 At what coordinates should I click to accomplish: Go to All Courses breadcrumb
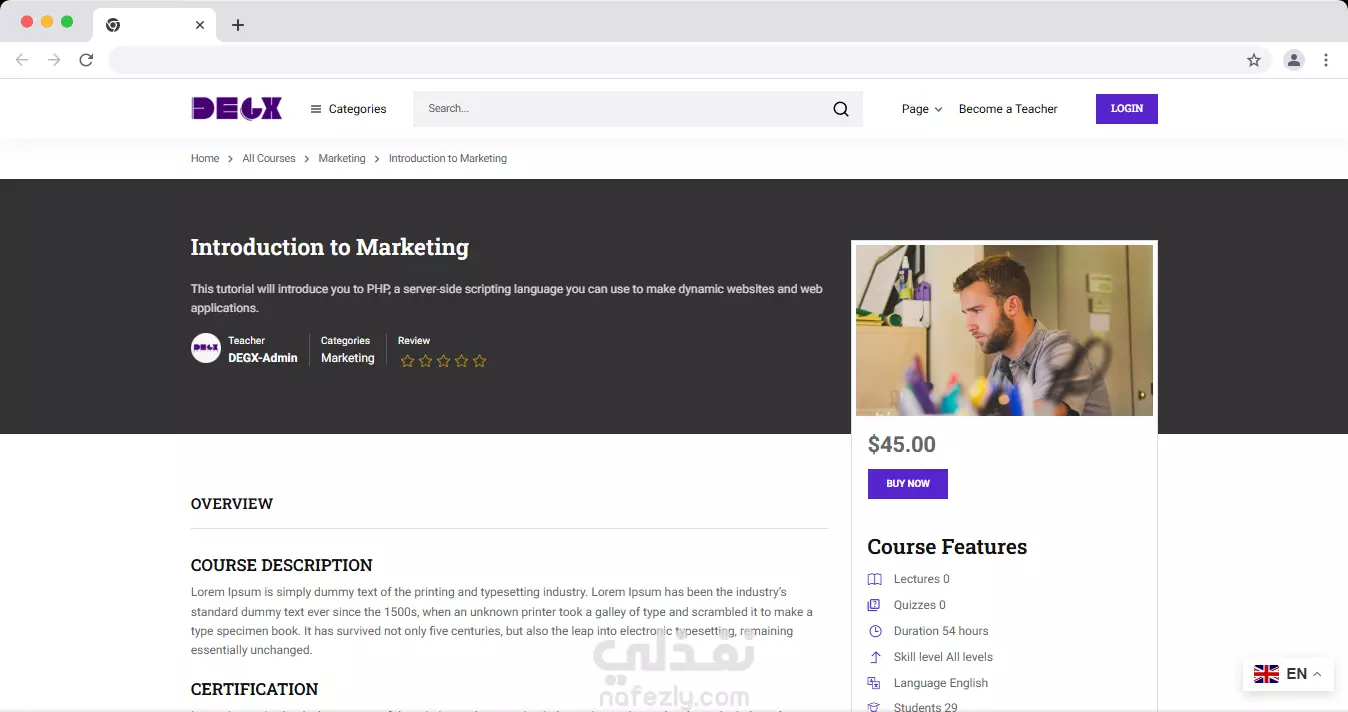click(x=269, y=158)
